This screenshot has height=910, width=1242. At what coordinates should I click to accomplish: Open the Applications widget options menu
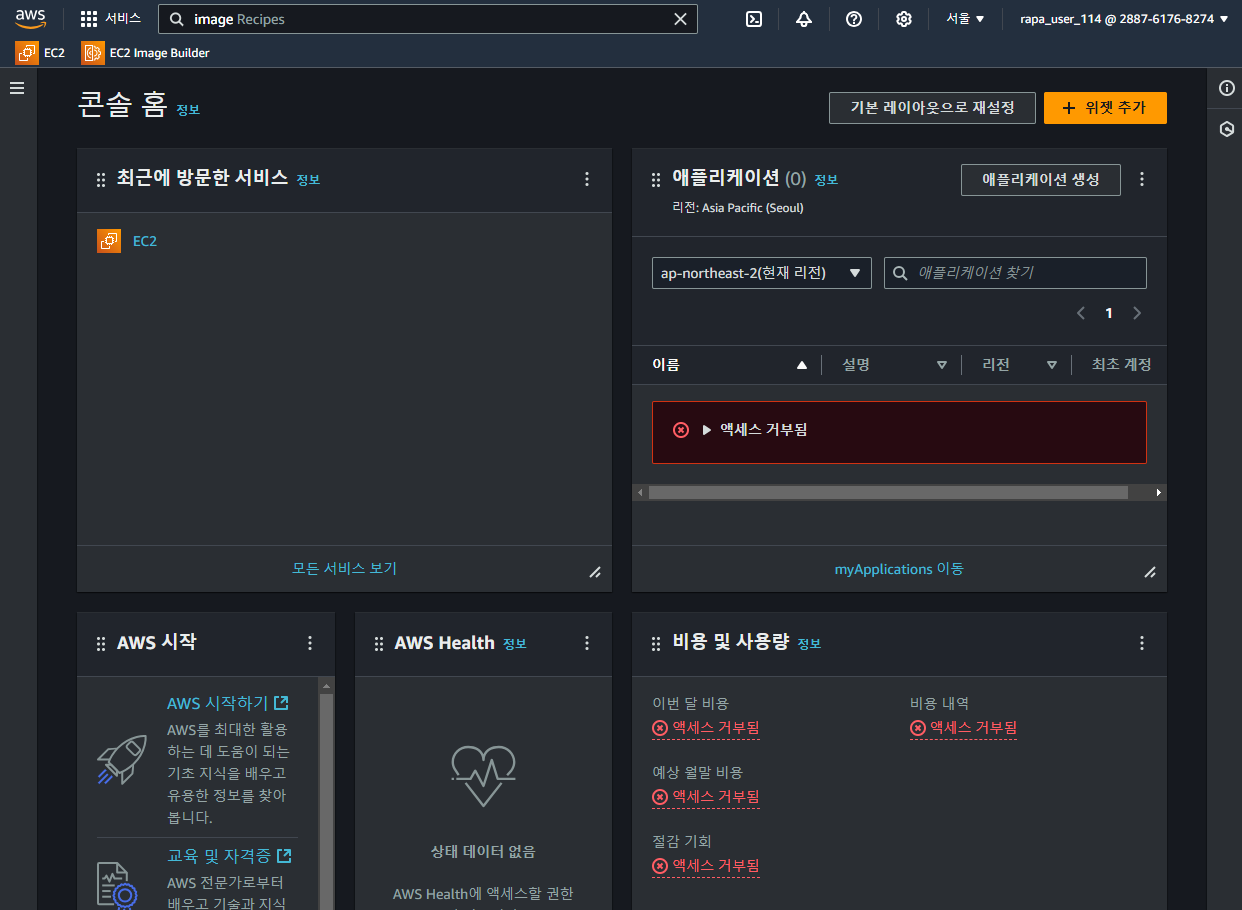click(1142, 179)
